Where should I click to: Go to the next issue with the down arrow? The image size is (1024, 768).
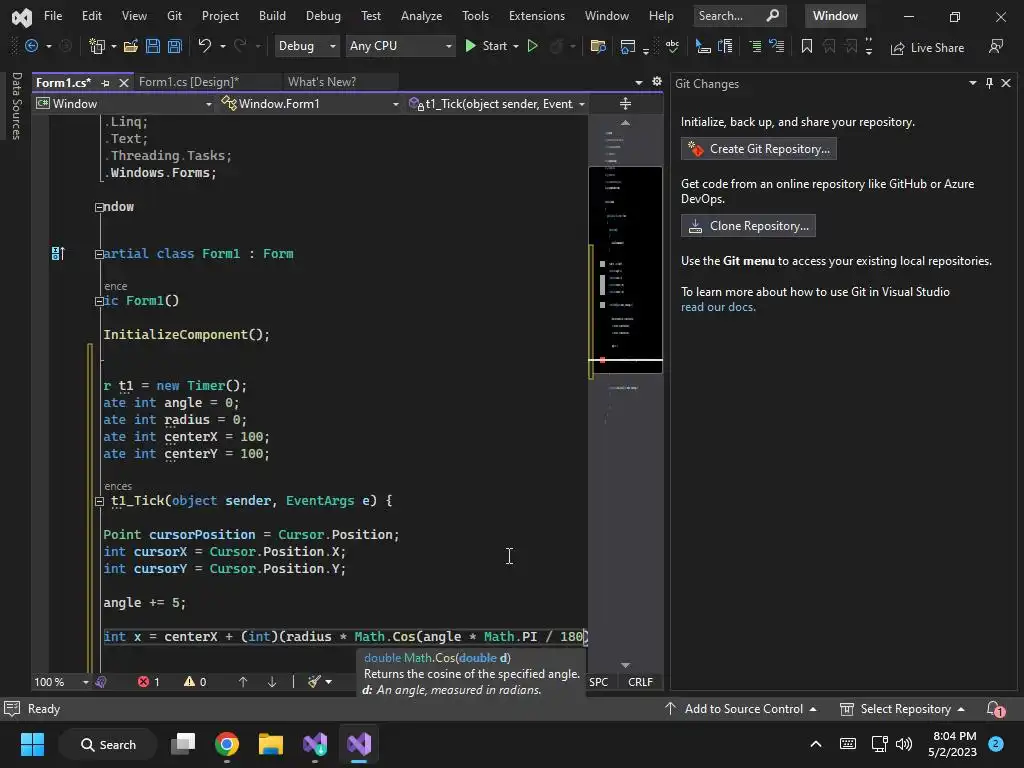(x=272, y=682)
